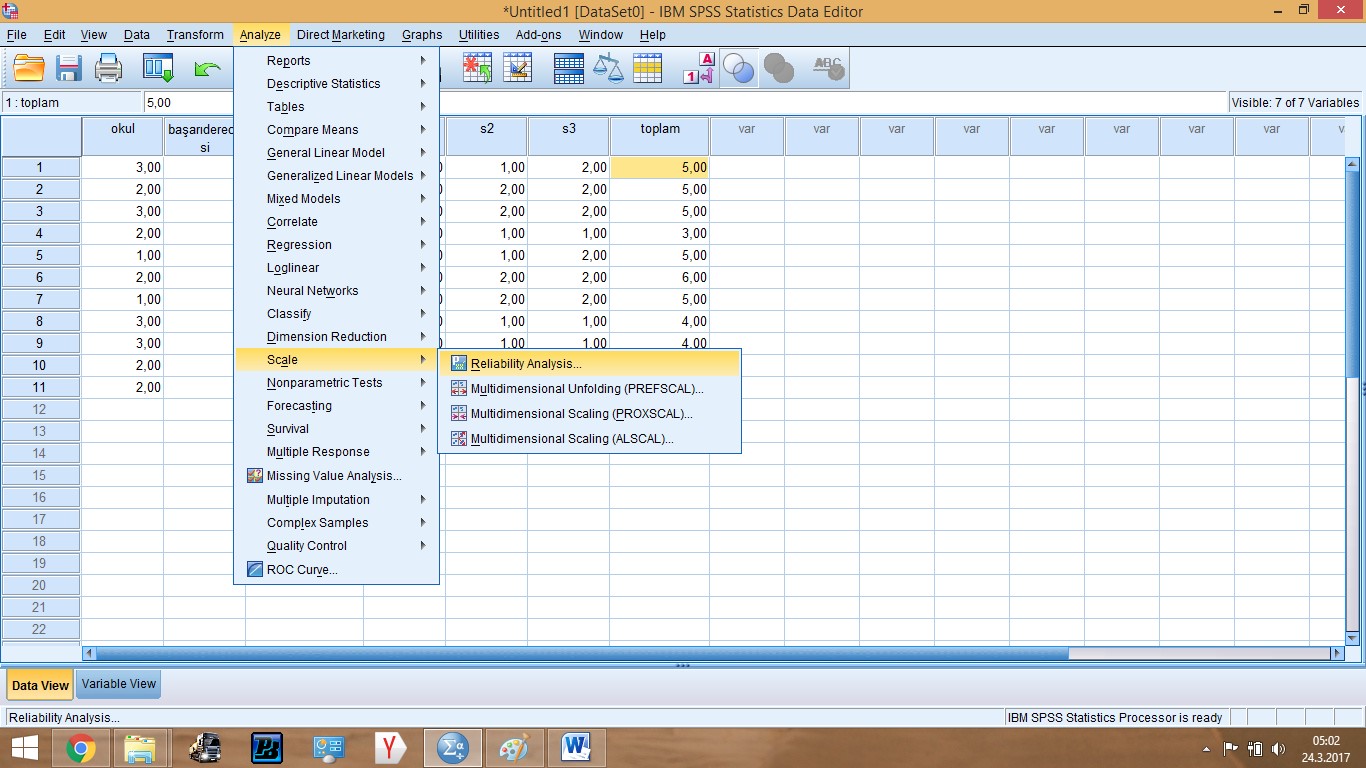The image size is (1366, 768).
Task: Open the Yandex browser taskbar icon
Action: click(390, 748)
